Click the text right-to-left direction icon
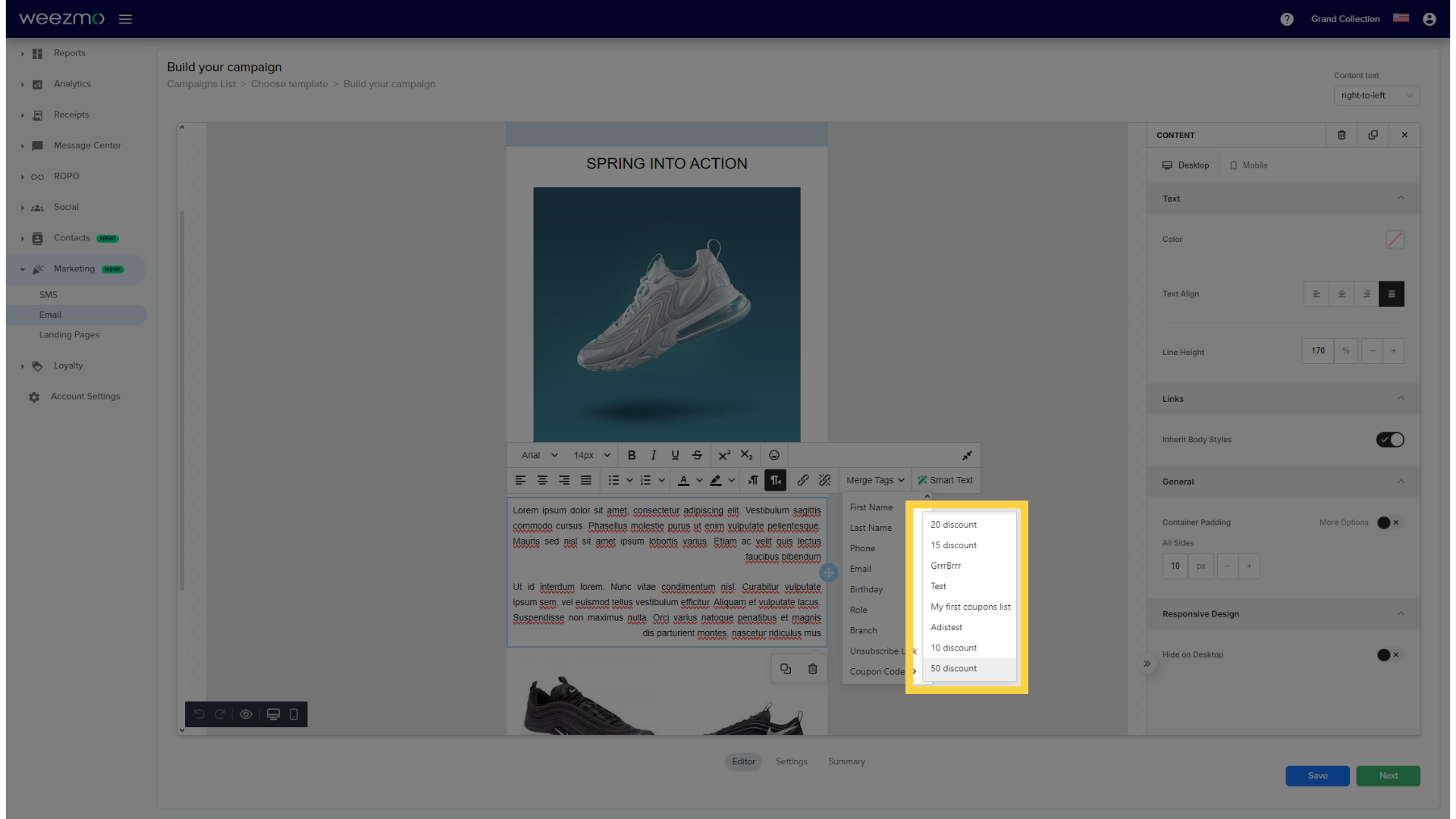This screenshot has height=819, width=1456. [x=776, y=480]
